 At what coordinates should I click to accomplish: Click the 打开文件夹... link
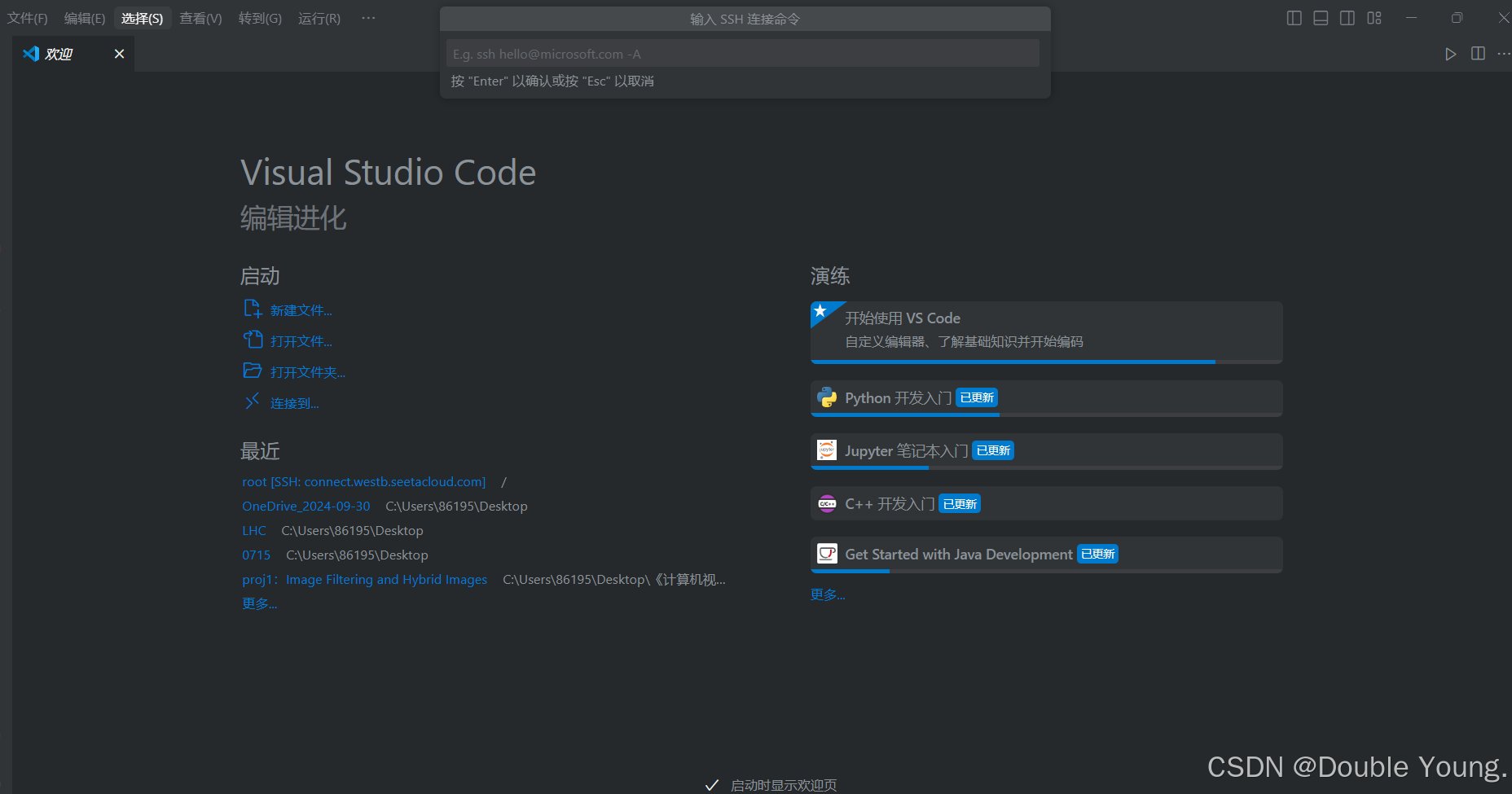pyautogui.click(x=308, y=372)
